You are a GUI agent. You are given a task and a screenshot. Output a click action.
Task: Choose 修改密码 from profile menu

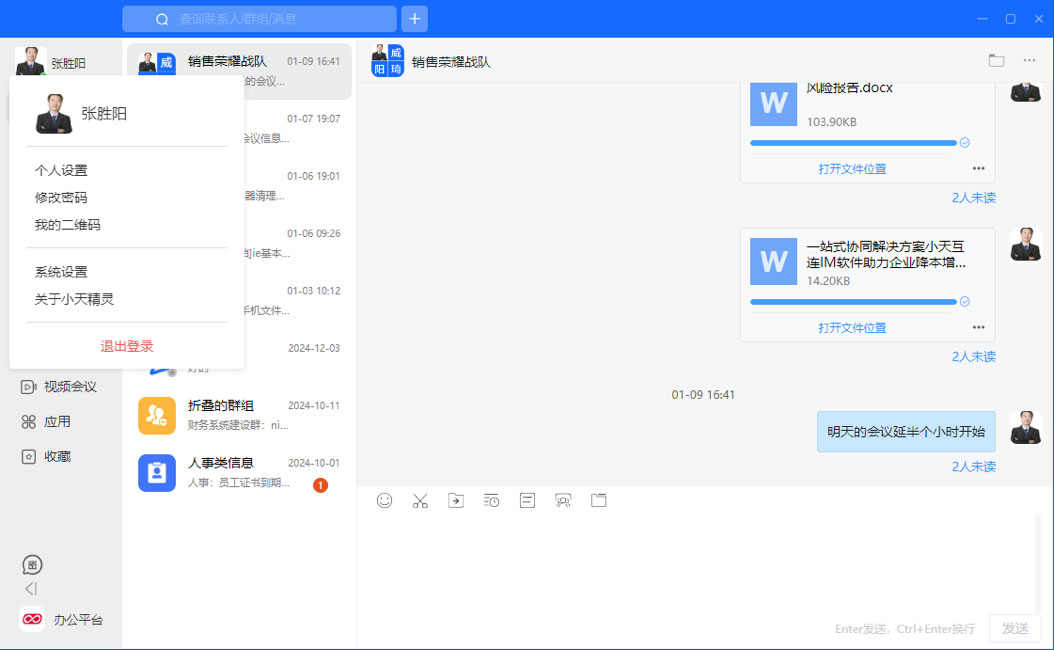[61, 198]
